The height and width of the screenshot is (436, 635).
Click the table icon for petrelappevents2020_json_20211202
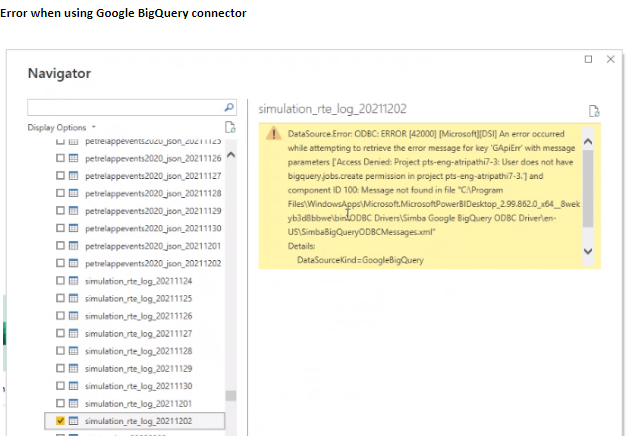click(x=73, y=263)
